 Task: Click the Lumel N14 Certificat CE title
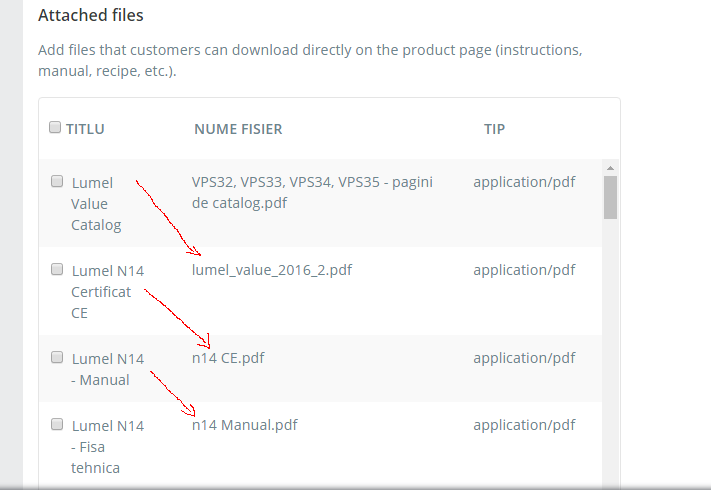click(107, 292)
